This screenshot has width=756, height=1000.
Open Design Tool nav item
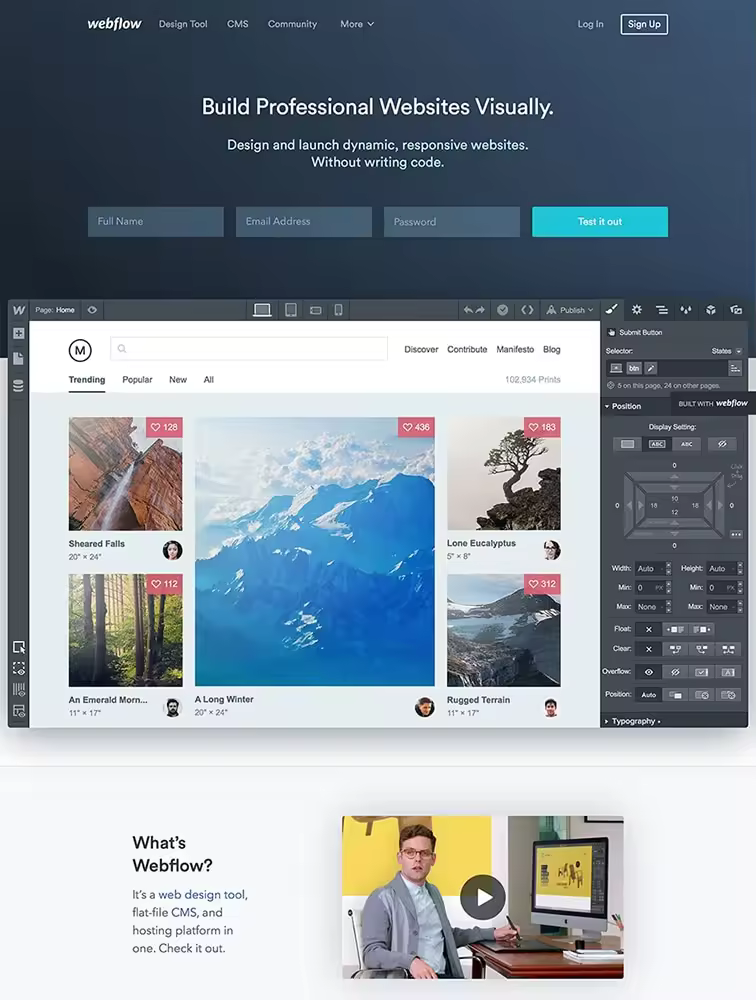[183, 24]
